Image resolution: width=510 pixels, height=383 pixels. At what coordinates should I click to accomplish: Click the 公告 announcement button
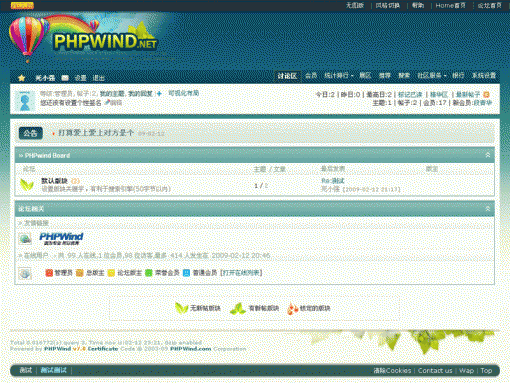pyautogui.click(x=31, y=133)
